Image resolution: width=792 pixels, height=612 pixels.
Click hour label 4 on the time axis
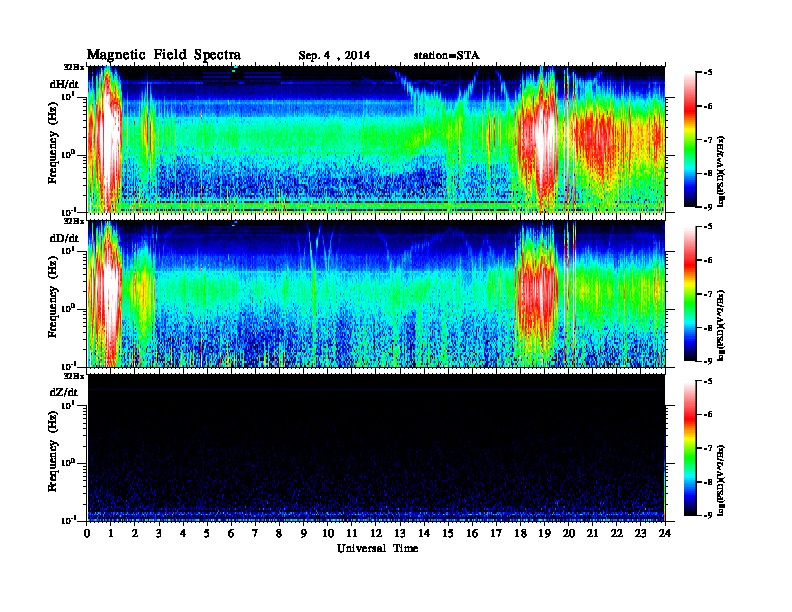click(x=183, y=533)
